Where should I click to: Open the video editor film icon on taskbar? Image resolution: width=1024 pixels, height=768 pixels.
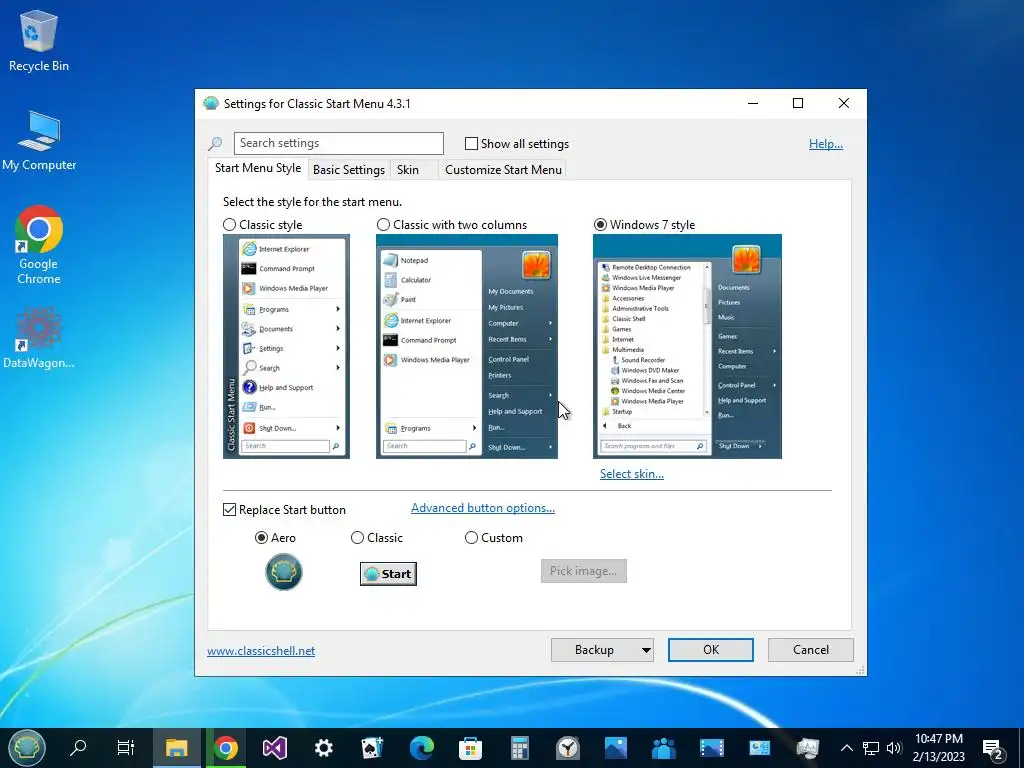point(712,748)
